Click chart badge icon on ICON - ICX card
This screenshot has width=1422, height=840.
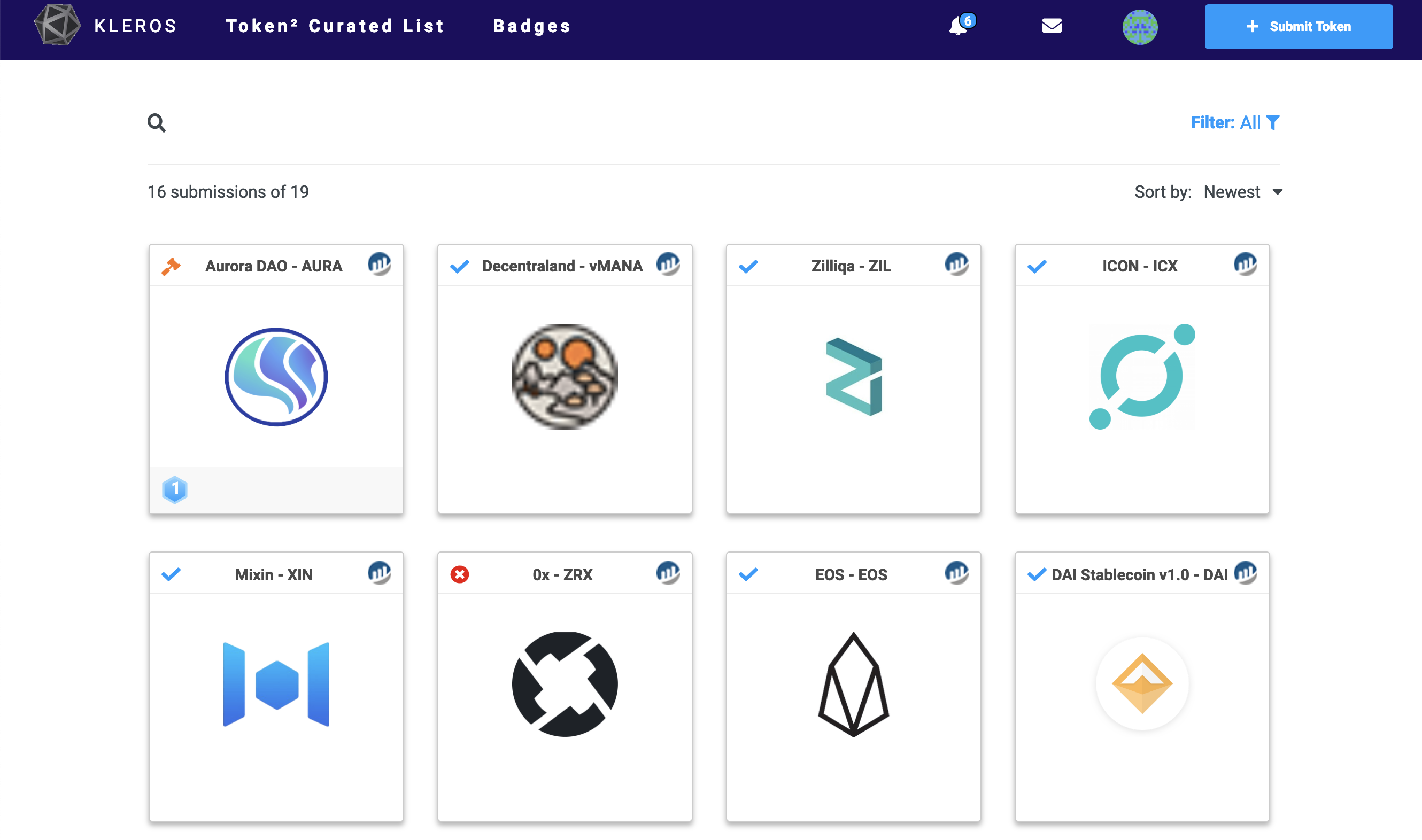pos(1245,265)
